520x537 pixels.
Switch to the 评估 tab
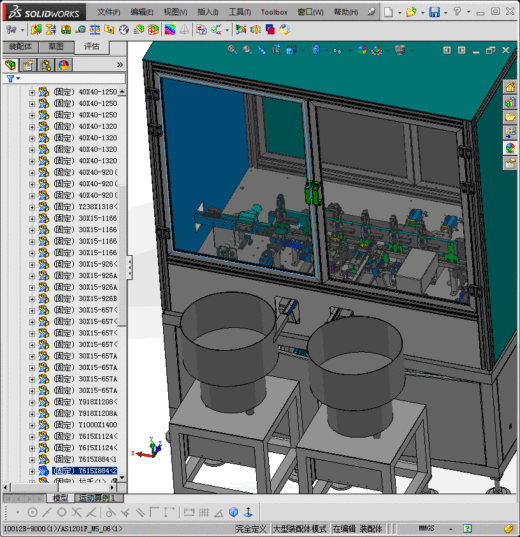pyautogui.click(x=91, y=47)
